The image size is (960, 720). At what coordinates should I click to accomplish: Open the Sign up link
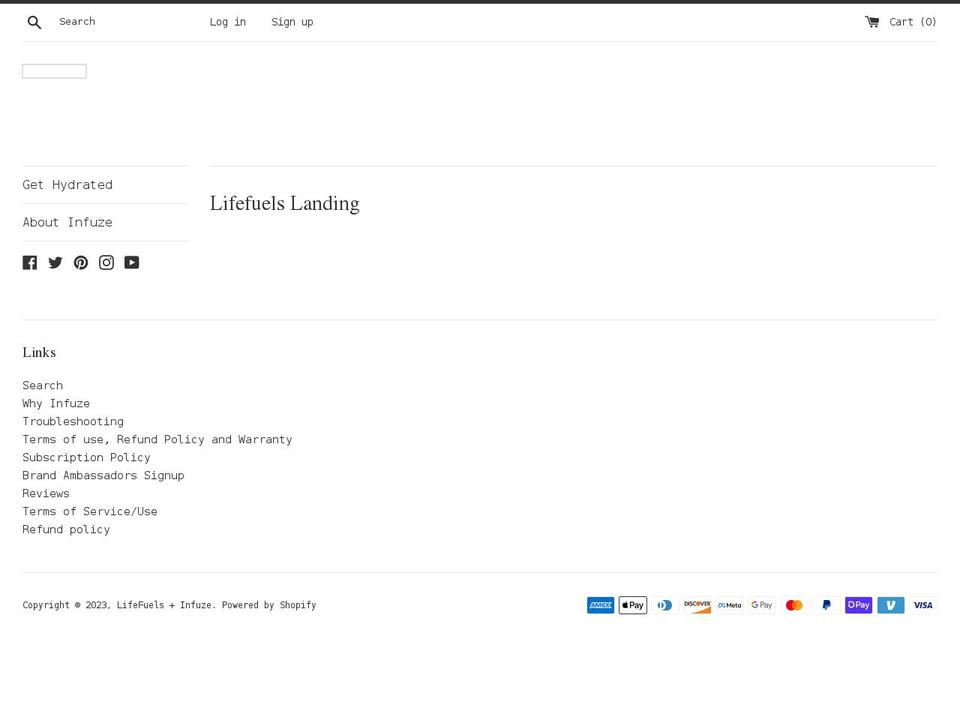[292, 22]
